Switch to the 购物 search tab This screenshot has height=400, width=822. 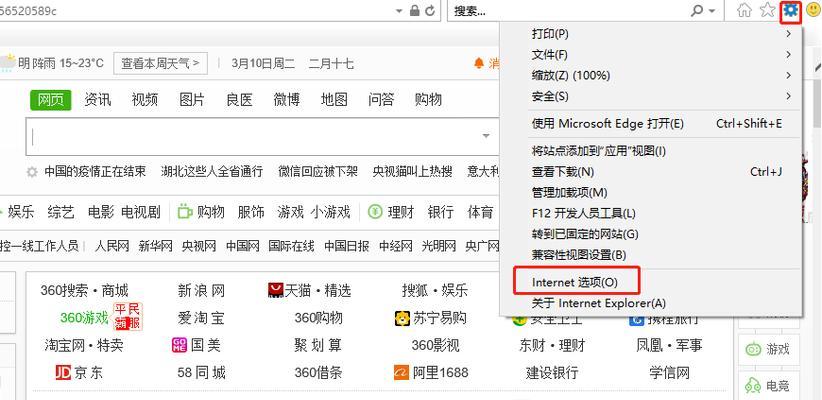coord(428,100)
